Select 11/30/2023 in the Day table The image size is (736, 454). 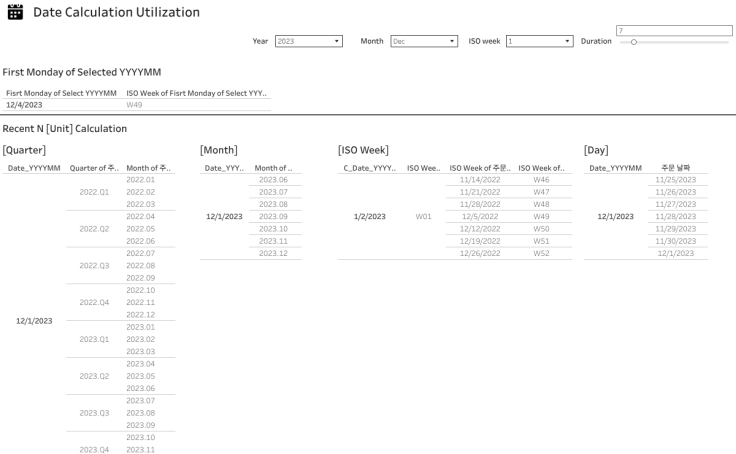click(675, 241)
